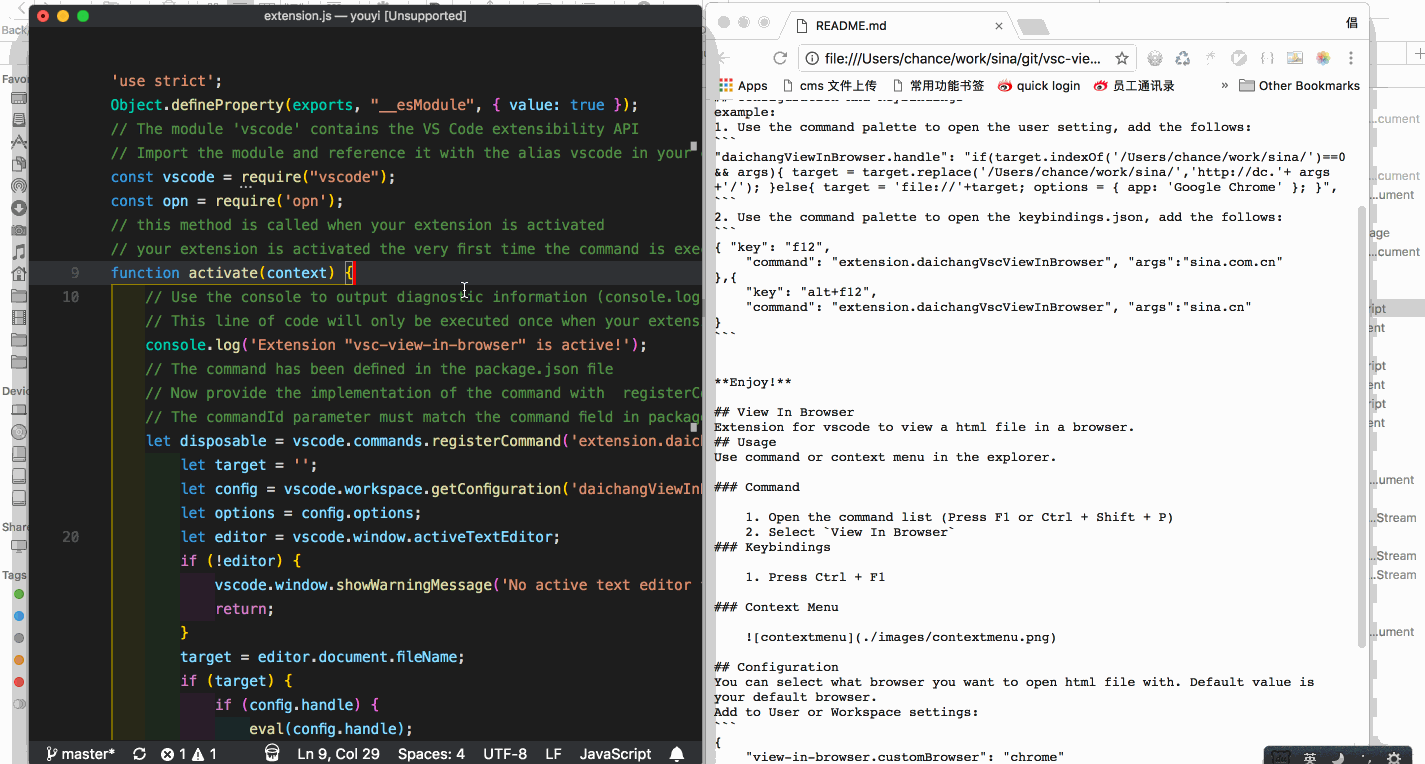Click the 'function activate(context)' line
Screen dimensions: 1425x764
coord(232,273)
